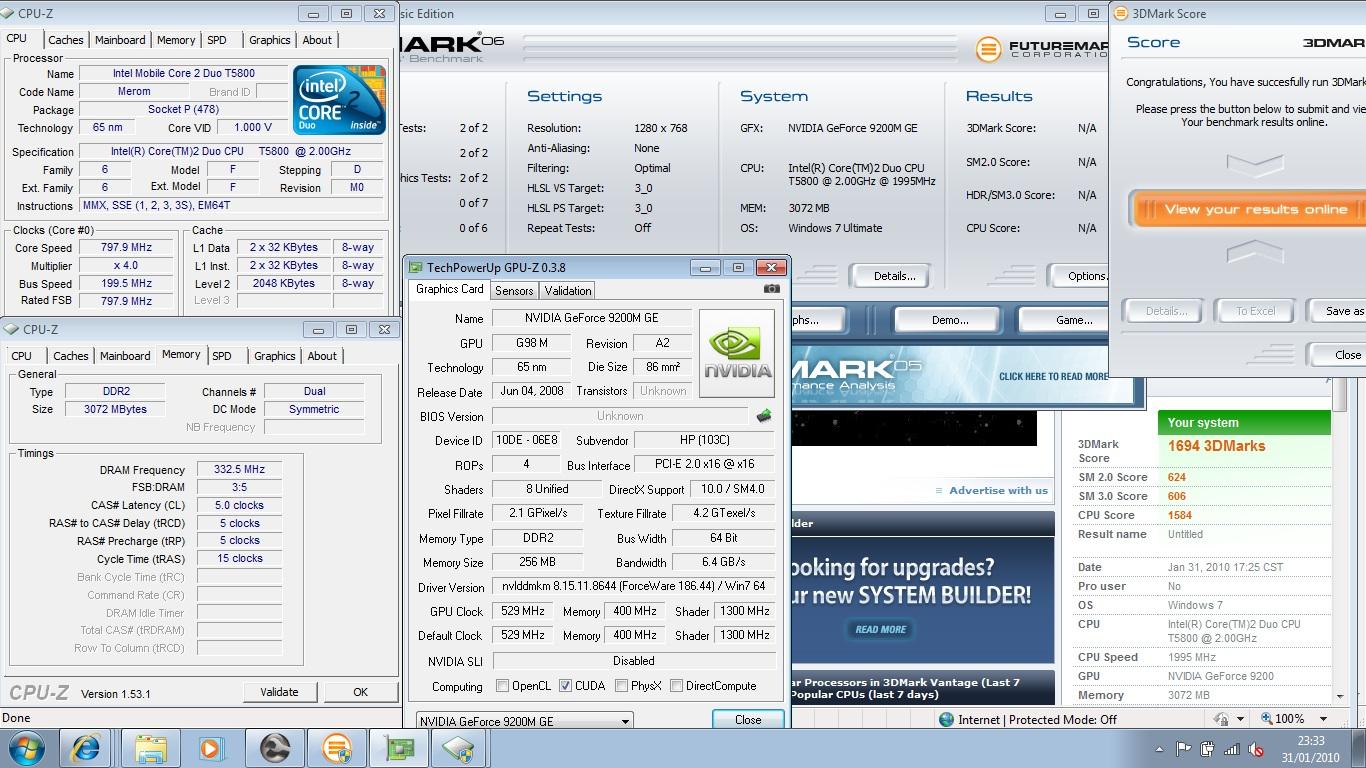The image size is (1366, 768).
Task: Click the 1694 3DMarks score text
Action: pyautogui.click(x=1216, y=446)
